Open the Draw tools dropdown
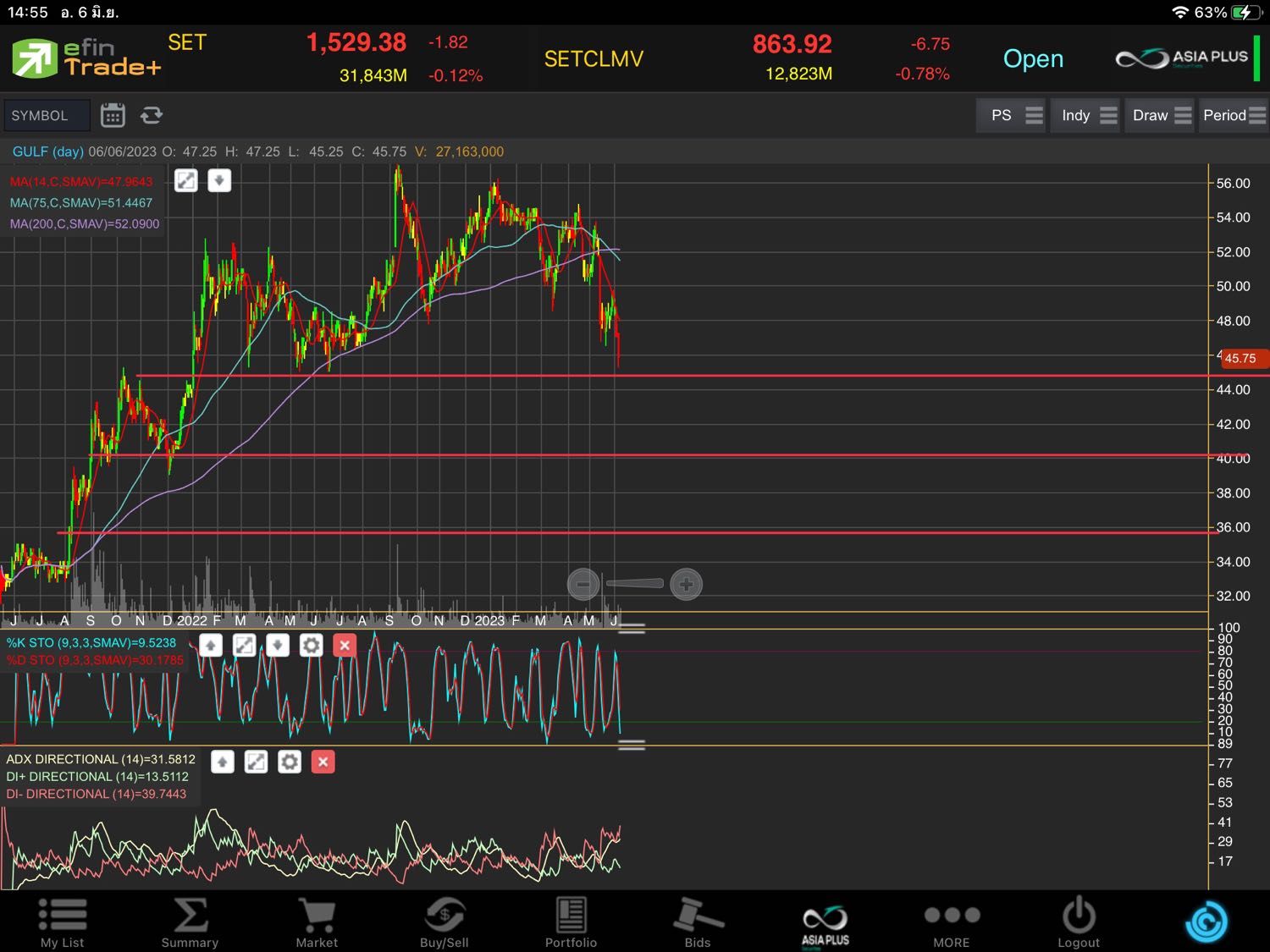Image resolution: width=1270 pixels, height=952 pixels. coord(1161,115)
